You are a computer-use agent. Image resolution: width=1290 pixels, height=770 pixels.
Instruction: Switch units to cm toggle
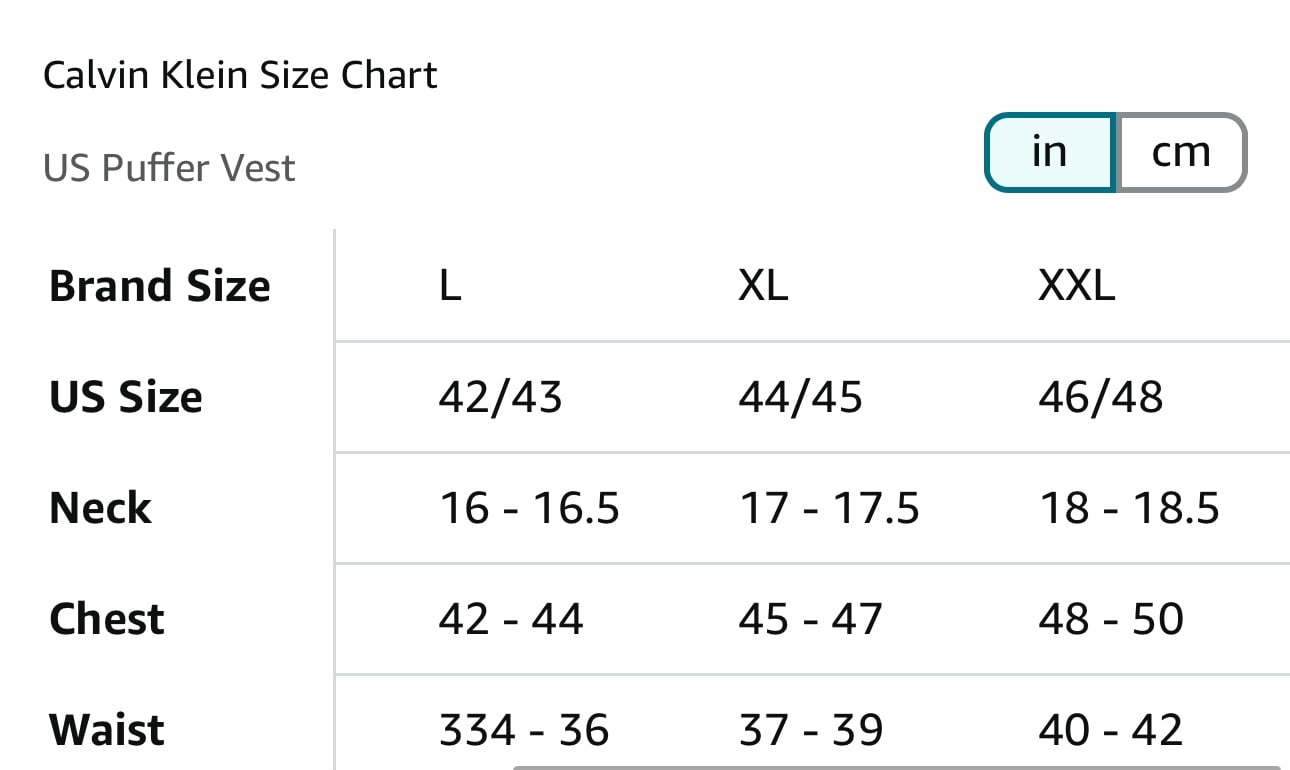pyautogui.click(x=1181, y=152)
